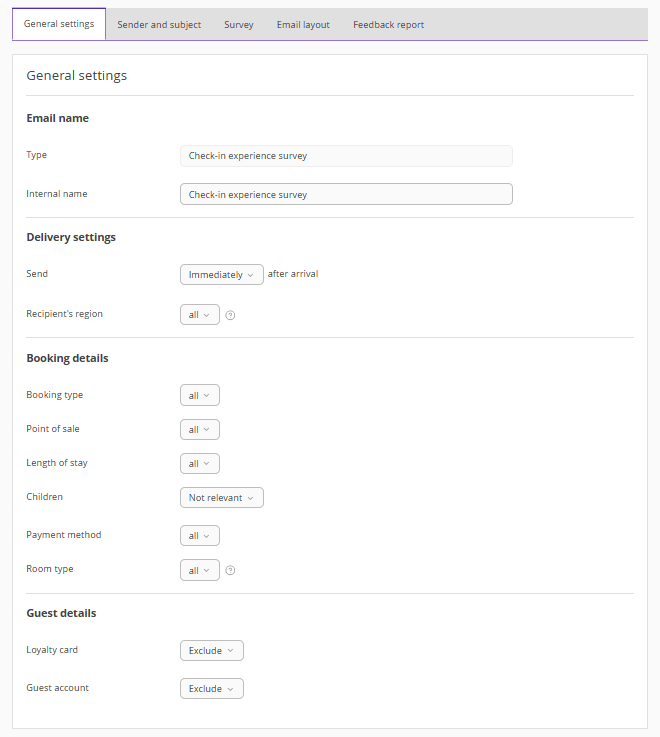Click help icon next to Room type
The image size is (660, 737).
click(230, 570)
